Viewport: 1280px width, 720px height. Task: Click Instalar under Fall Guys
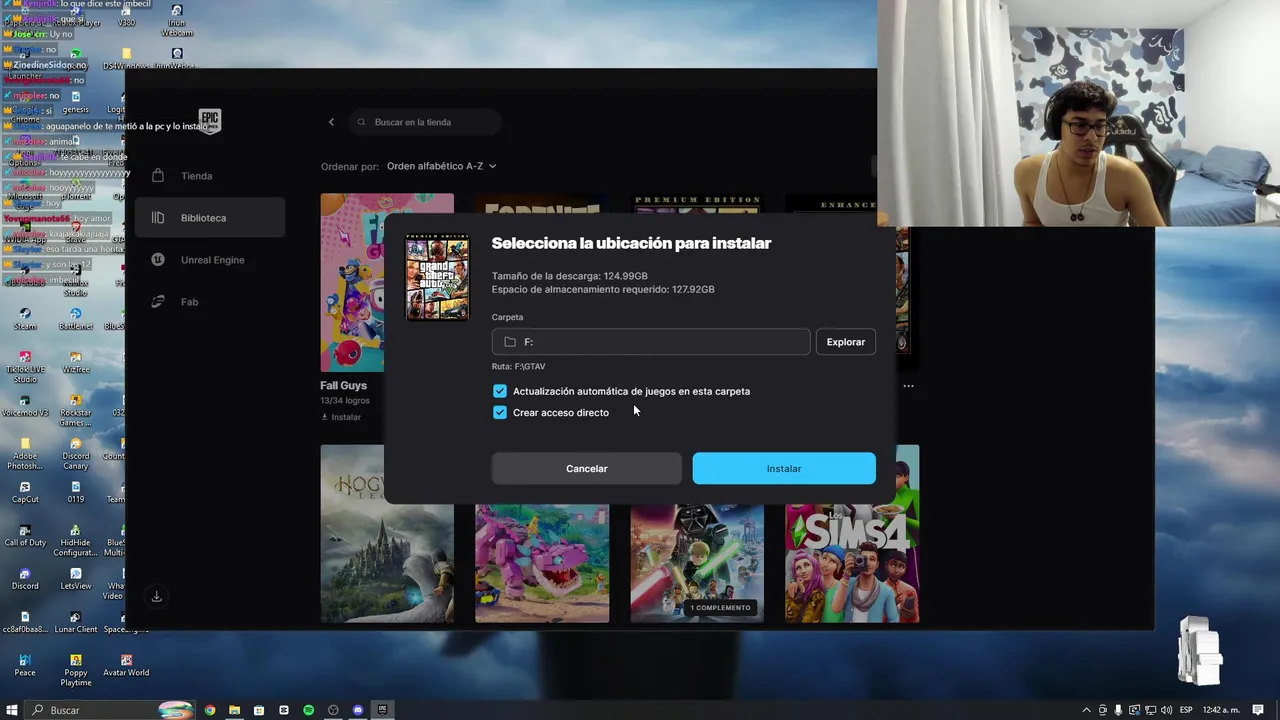pos(340,417)
